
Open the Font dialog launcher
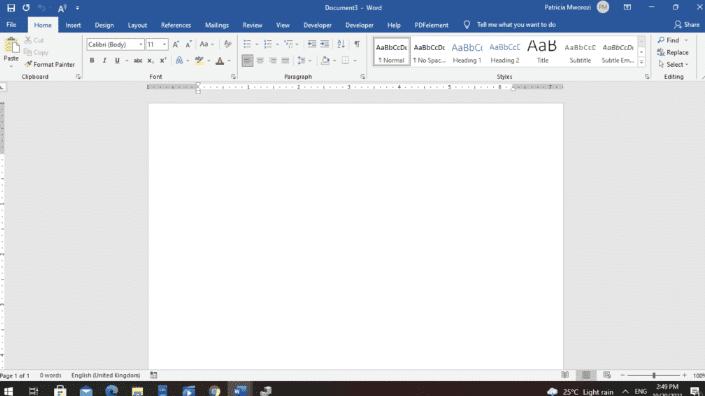pyautogui.click(x=233, y=77)
